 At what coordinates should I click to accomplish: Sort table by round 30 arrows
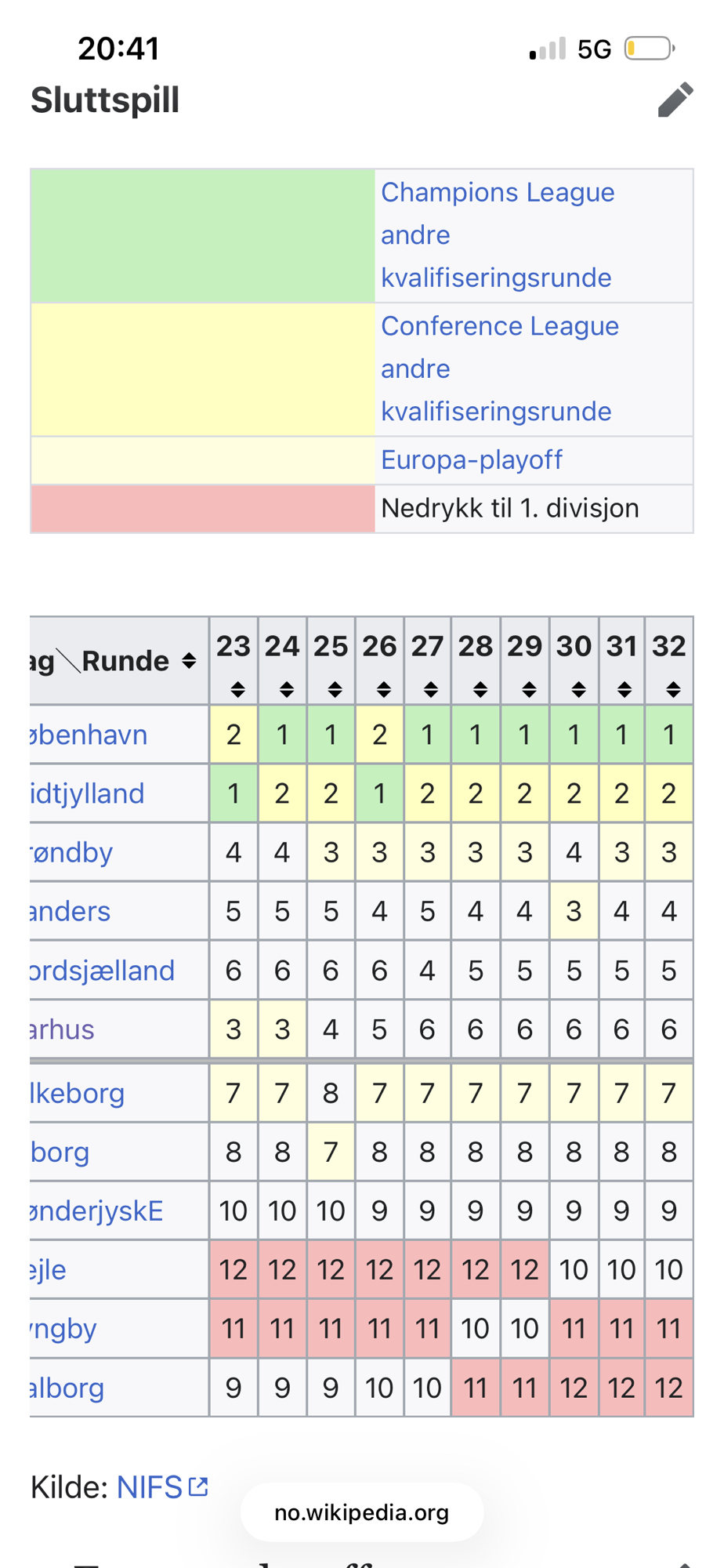(578, 690)
